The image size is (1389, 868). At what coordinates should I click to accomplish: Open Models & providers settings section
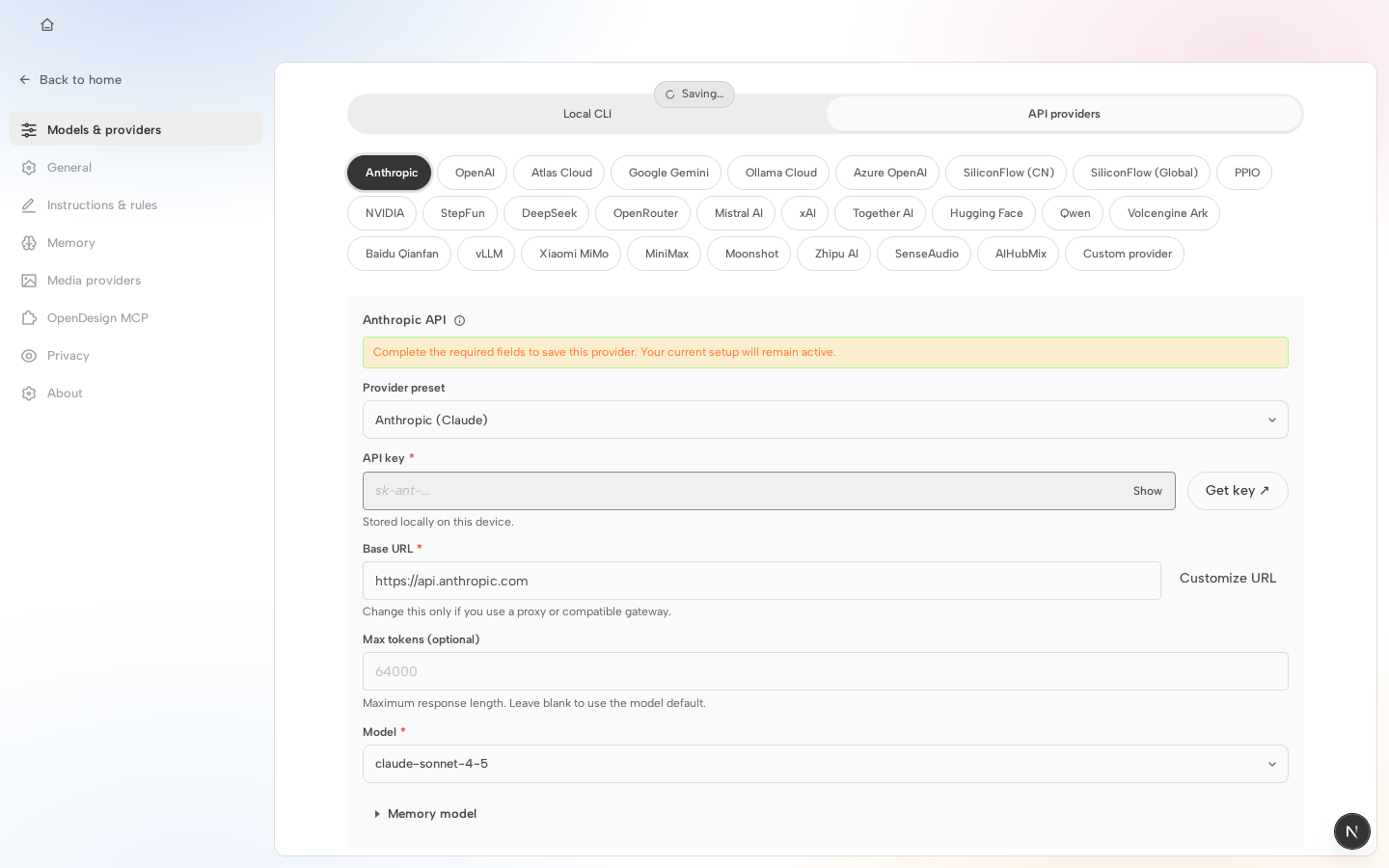[x=136, y=129]
